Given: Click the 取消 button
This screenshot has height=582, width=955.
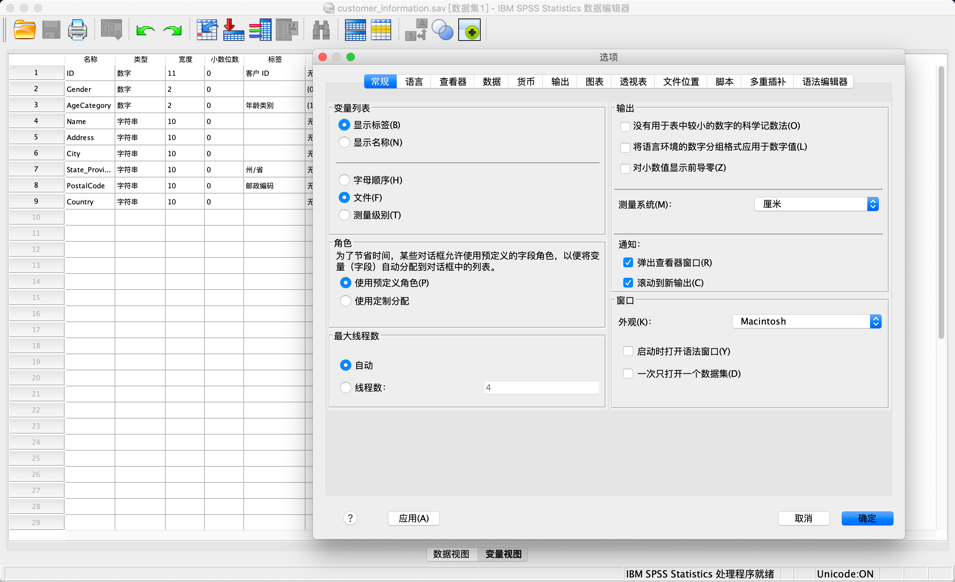Looking at the screenshot, I should pyautogui.click(x=803, y=518).
